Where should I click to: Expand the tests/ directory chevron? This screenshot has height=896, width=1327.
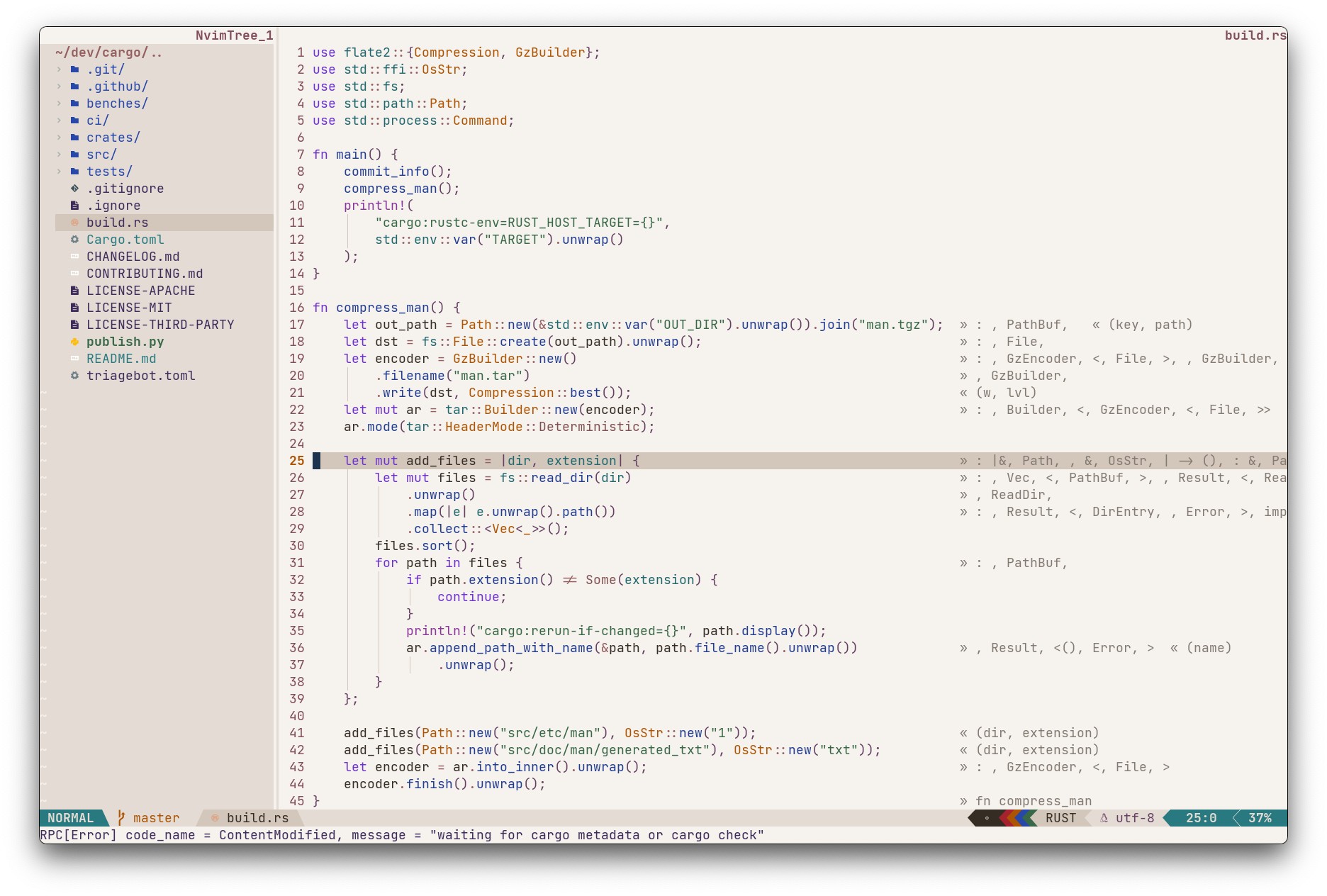(x=59, y=172)
